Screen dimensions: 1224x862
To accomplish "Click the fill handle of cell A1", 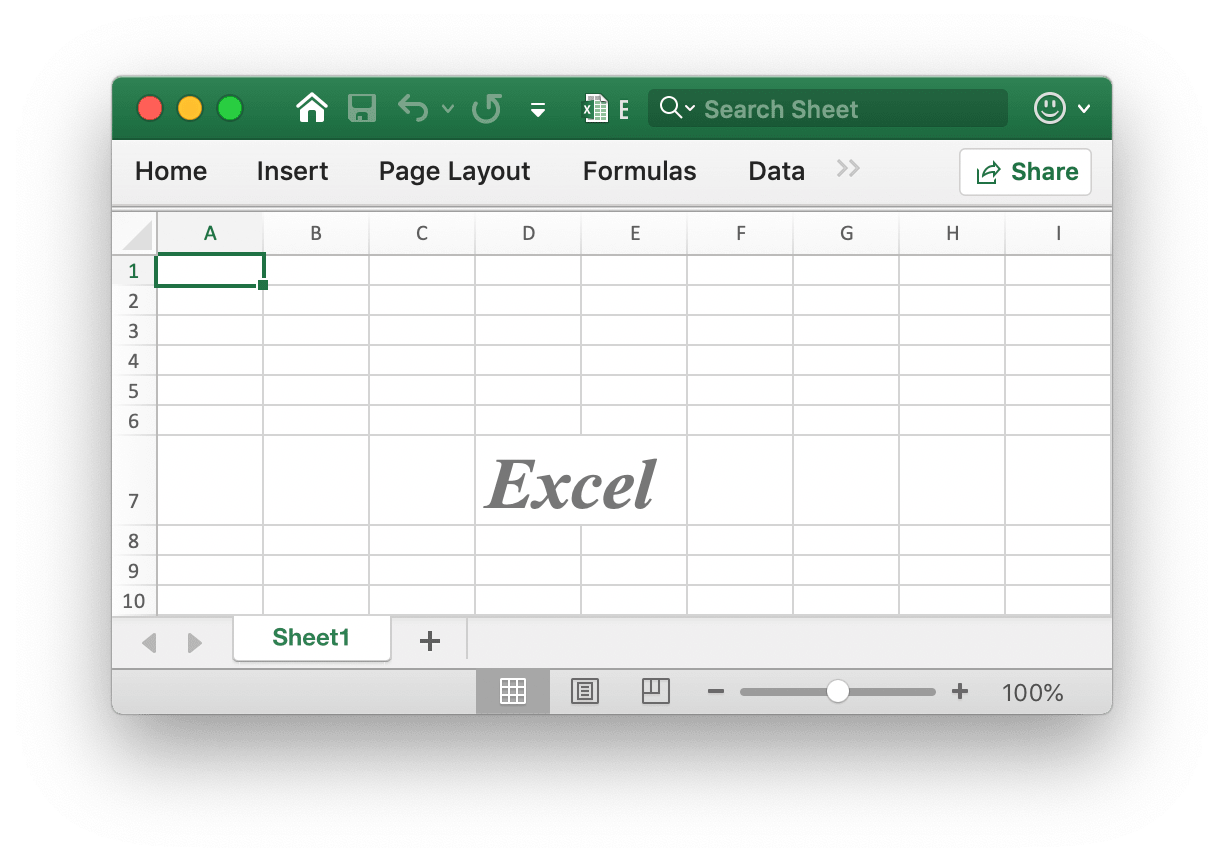I will [x=263, y=286].
